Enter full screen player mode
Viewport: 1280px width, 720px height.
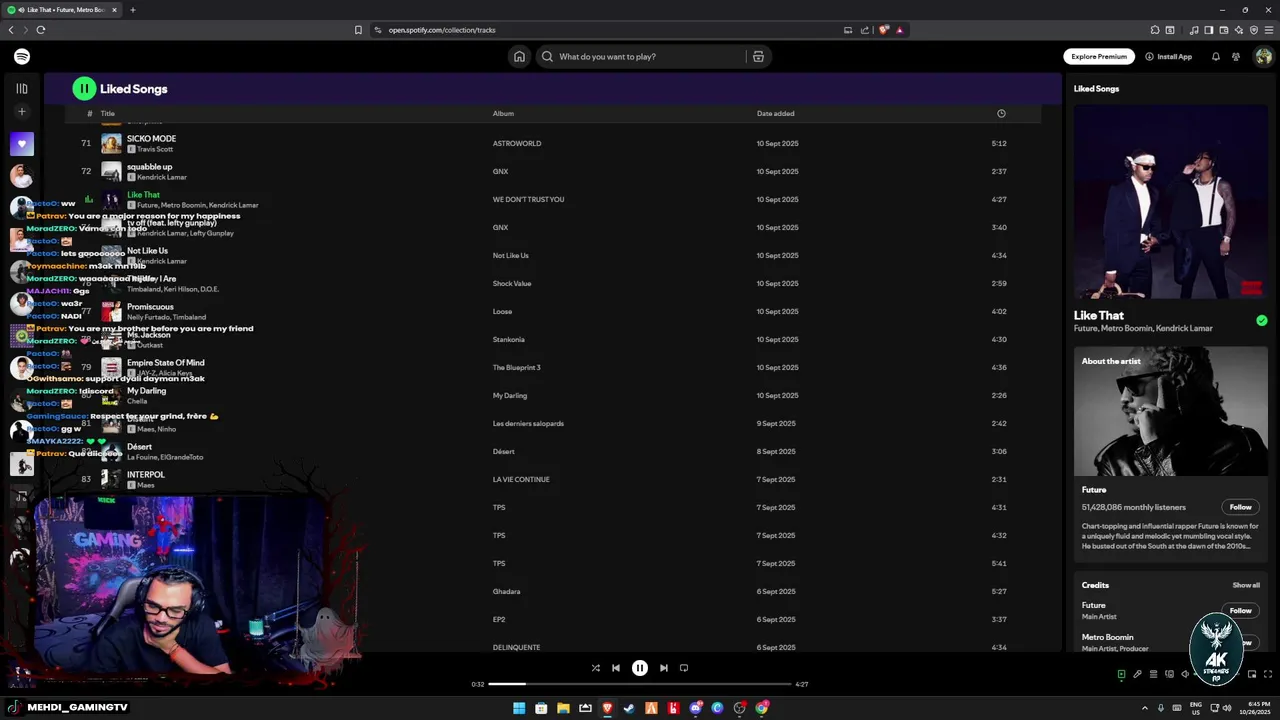pos(1268,675)
